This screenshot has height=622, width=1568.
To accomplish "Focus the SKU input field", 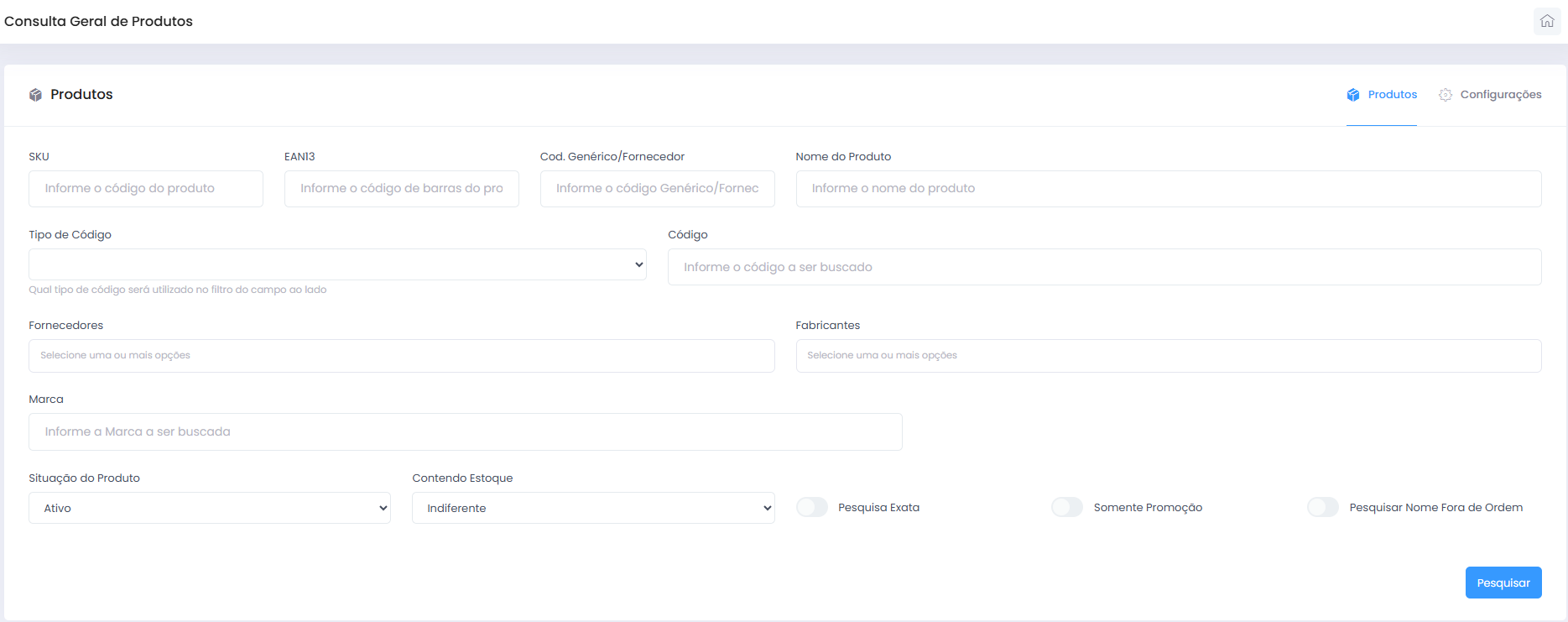I will coord(146,189).
